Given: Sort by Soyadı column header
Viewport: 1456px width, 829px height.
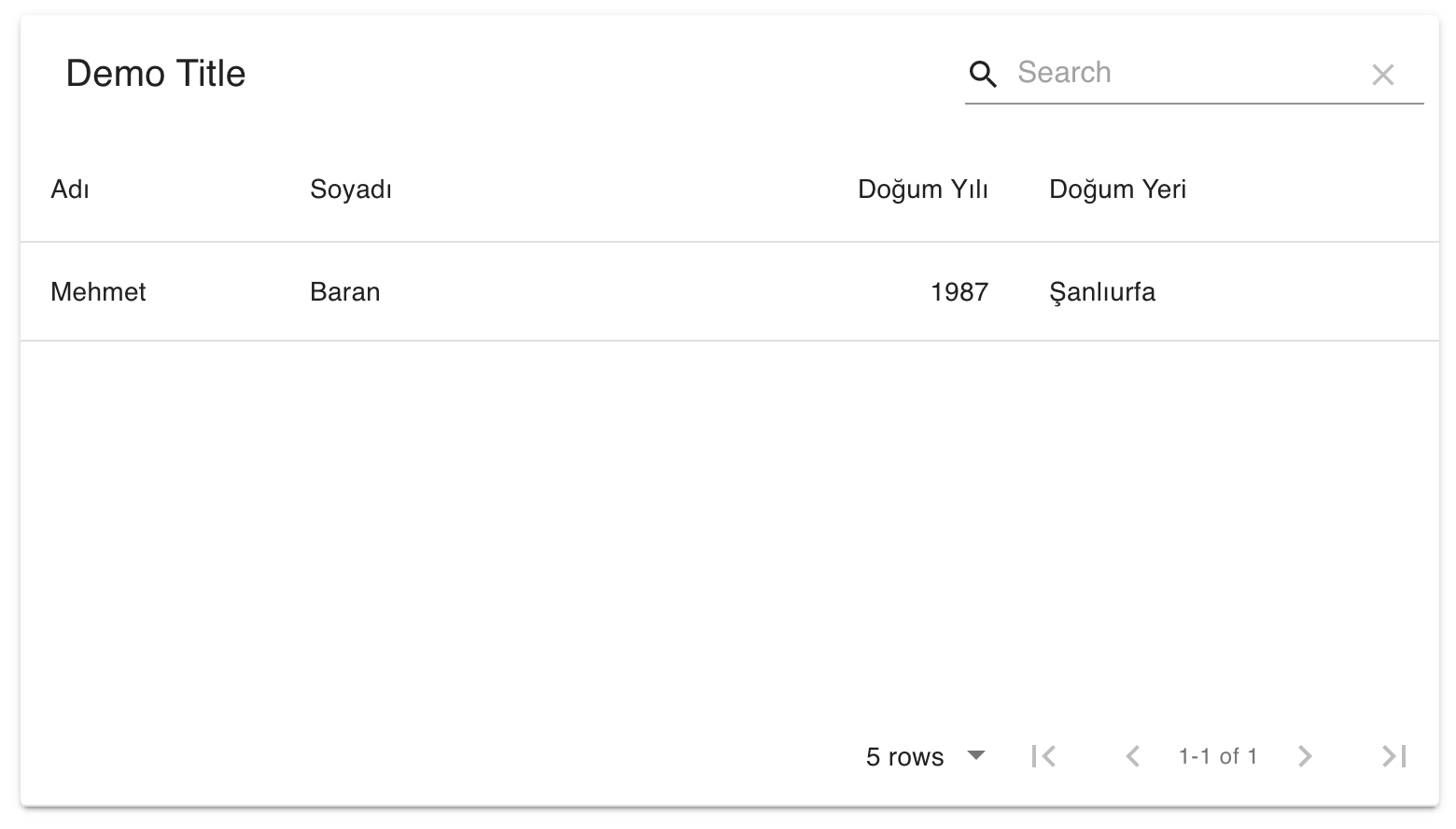Looking at the screenshot, I should (x=351, y=190).
